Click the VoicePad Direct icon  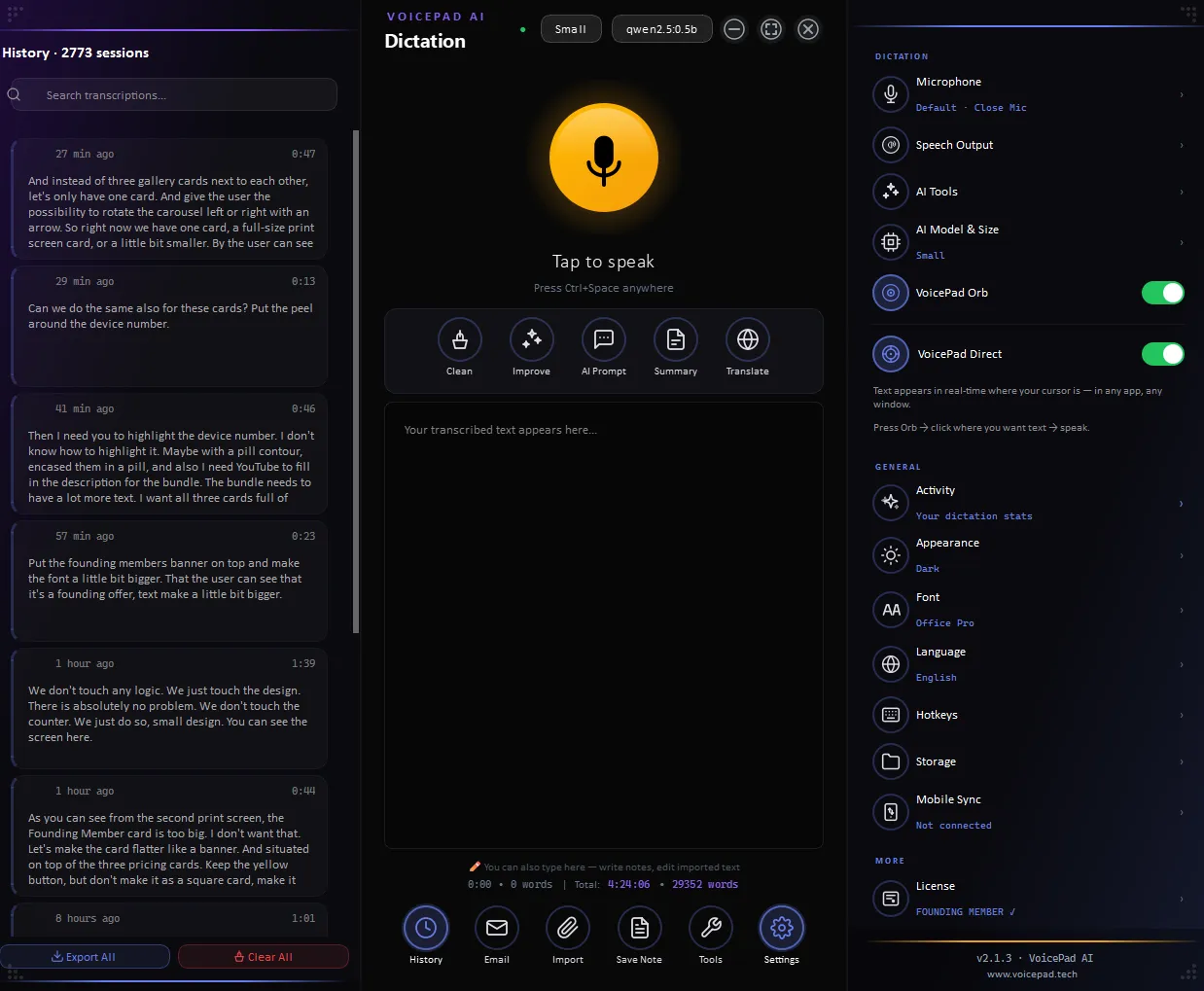coord(890,354)
